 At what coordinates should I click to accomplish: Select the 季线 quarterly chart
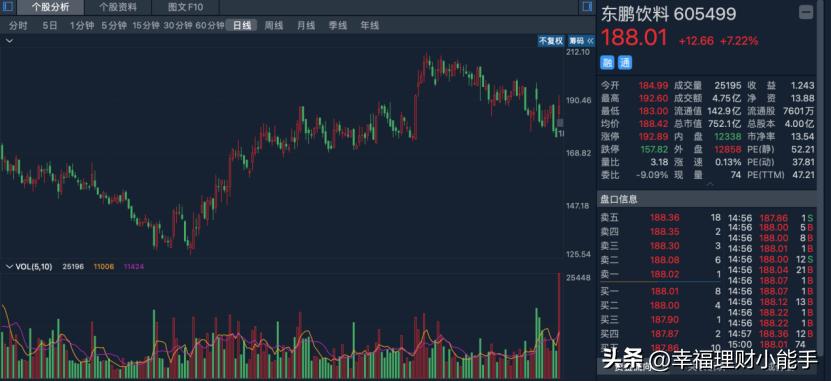(338, 25)
